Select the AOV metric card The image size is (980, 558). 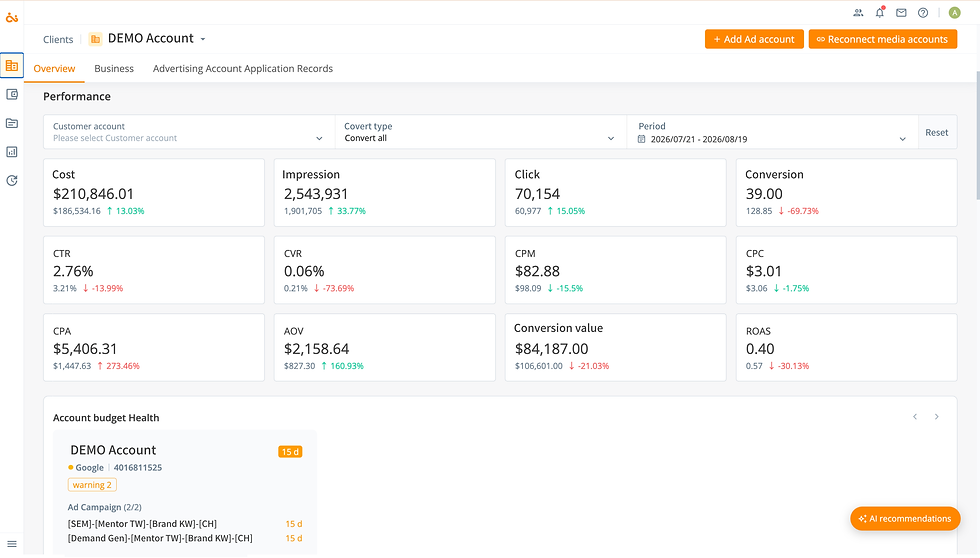point(384,347)
